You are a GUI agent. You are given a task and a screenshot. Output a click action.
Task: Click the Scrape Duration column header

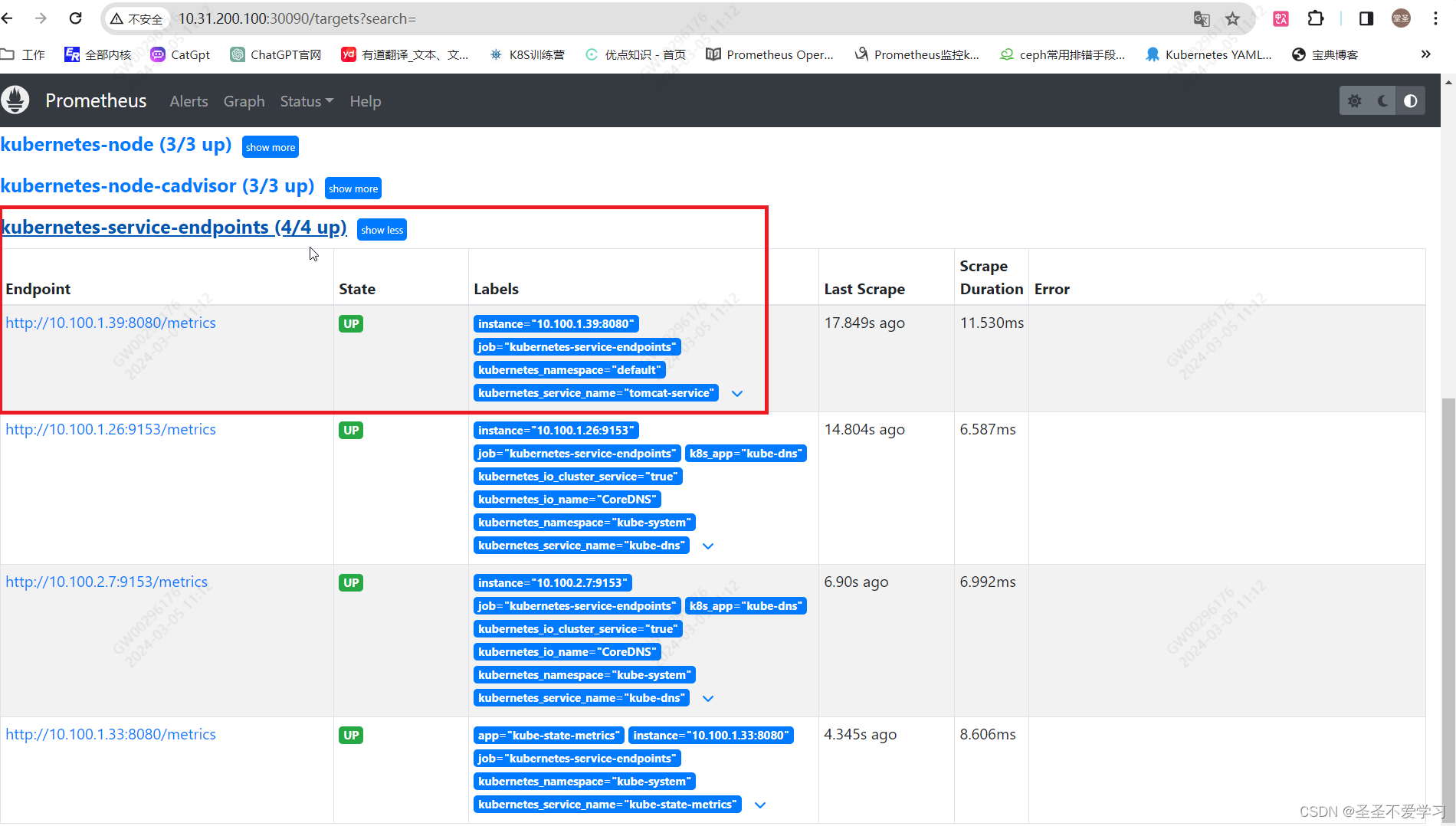pyautogui.click(x=991, y=277)
